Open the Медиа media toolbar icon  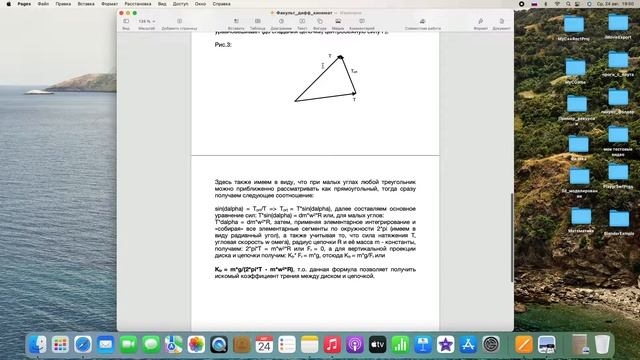[x=338, y=21]
